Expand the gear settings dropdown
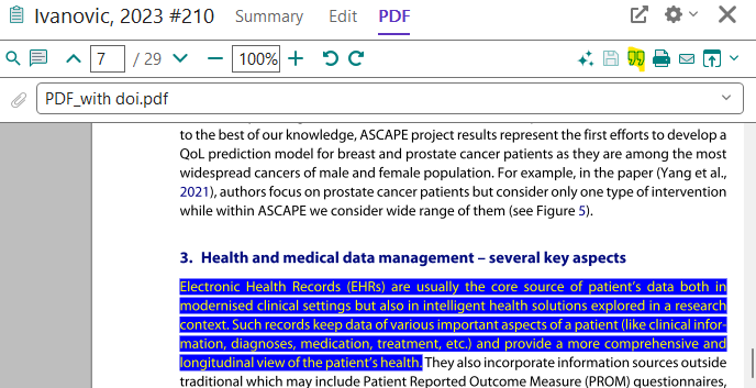The height and width of the screenshot is (388, 756). pos(681,14)
